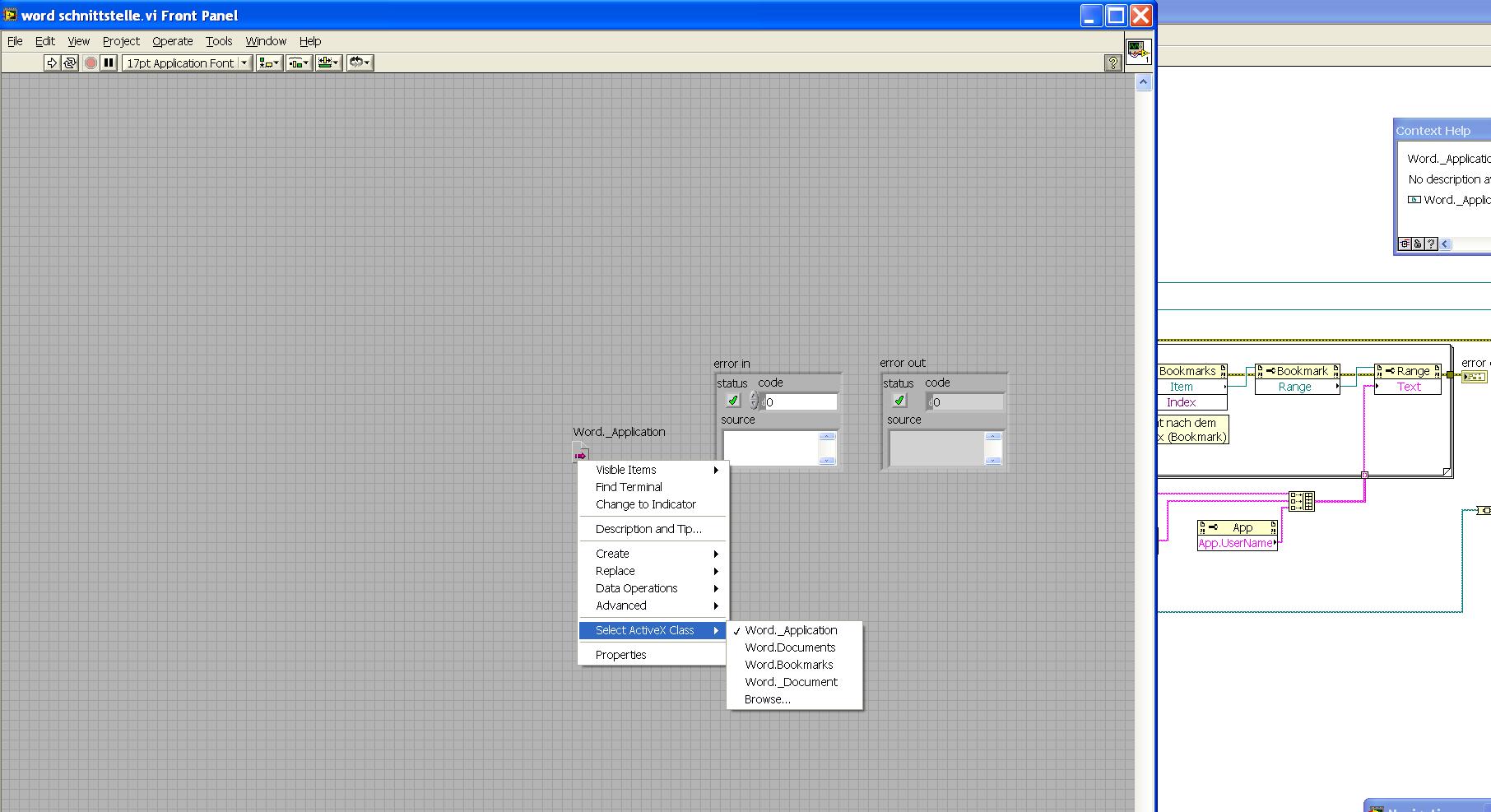Click the More Help question icon in Context Help
The width and height of the screenshot is (1491, 812).
click(1431, 244)
